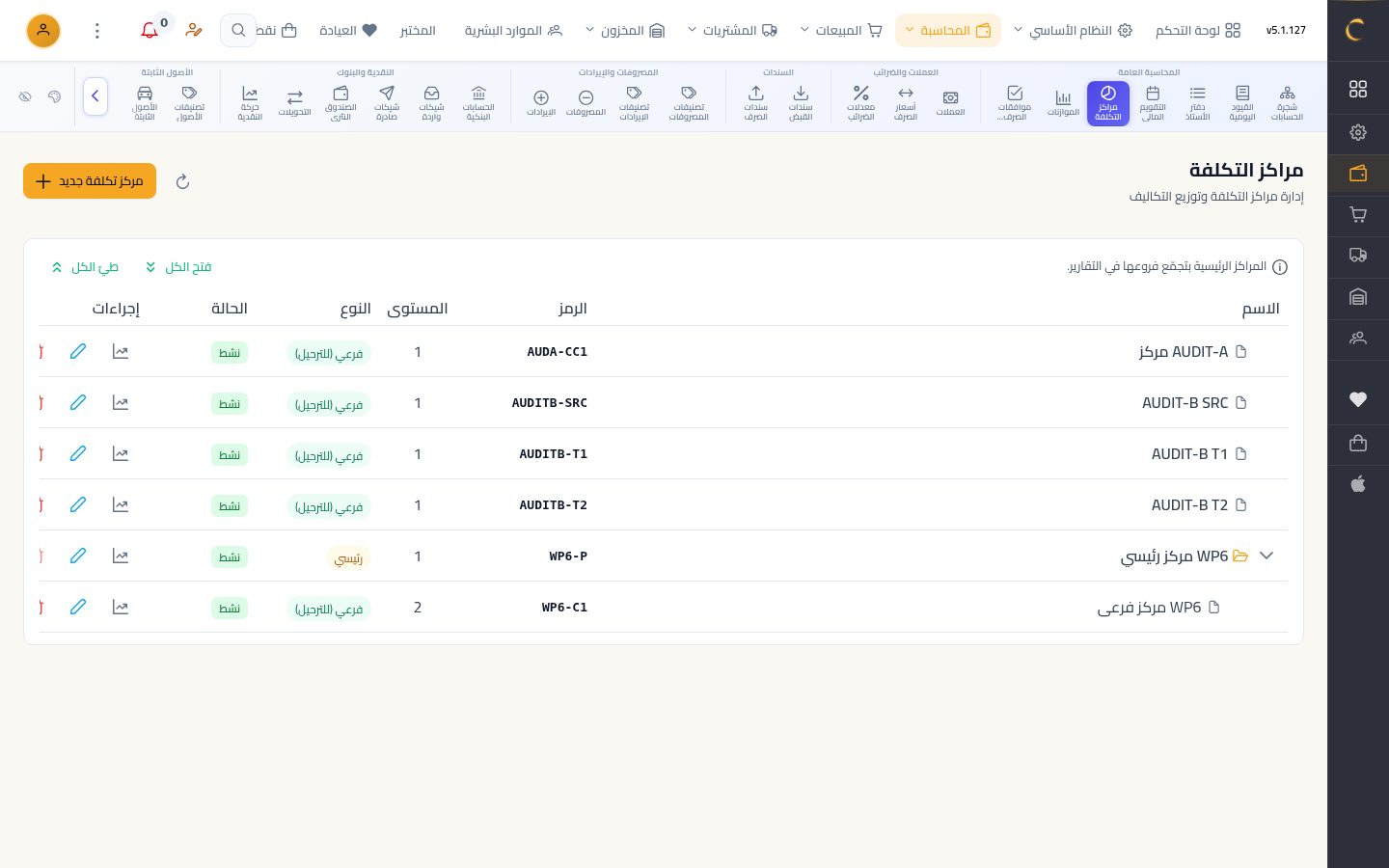This screenshot has height=868, width=1389.
Task: Expand all rows with فتح الكل
Action: pyautogui.click(x=177, y=267)
